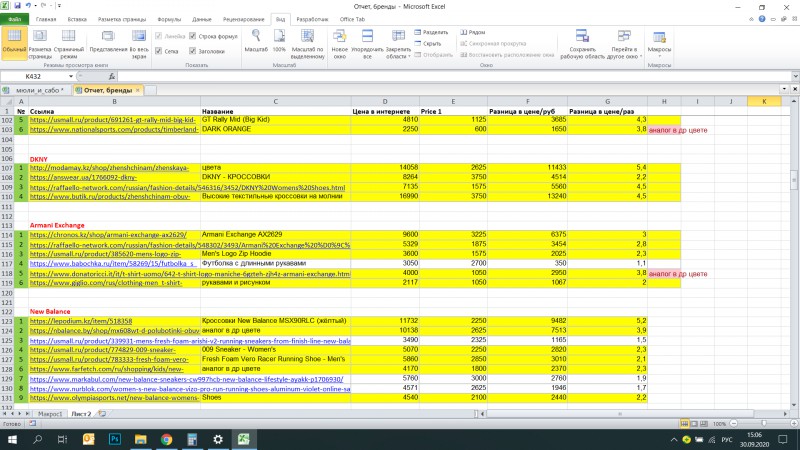The height and width of the screenshot is (450, 800).
Task: Open Представления custom views
Action: [x=108, y=42]
